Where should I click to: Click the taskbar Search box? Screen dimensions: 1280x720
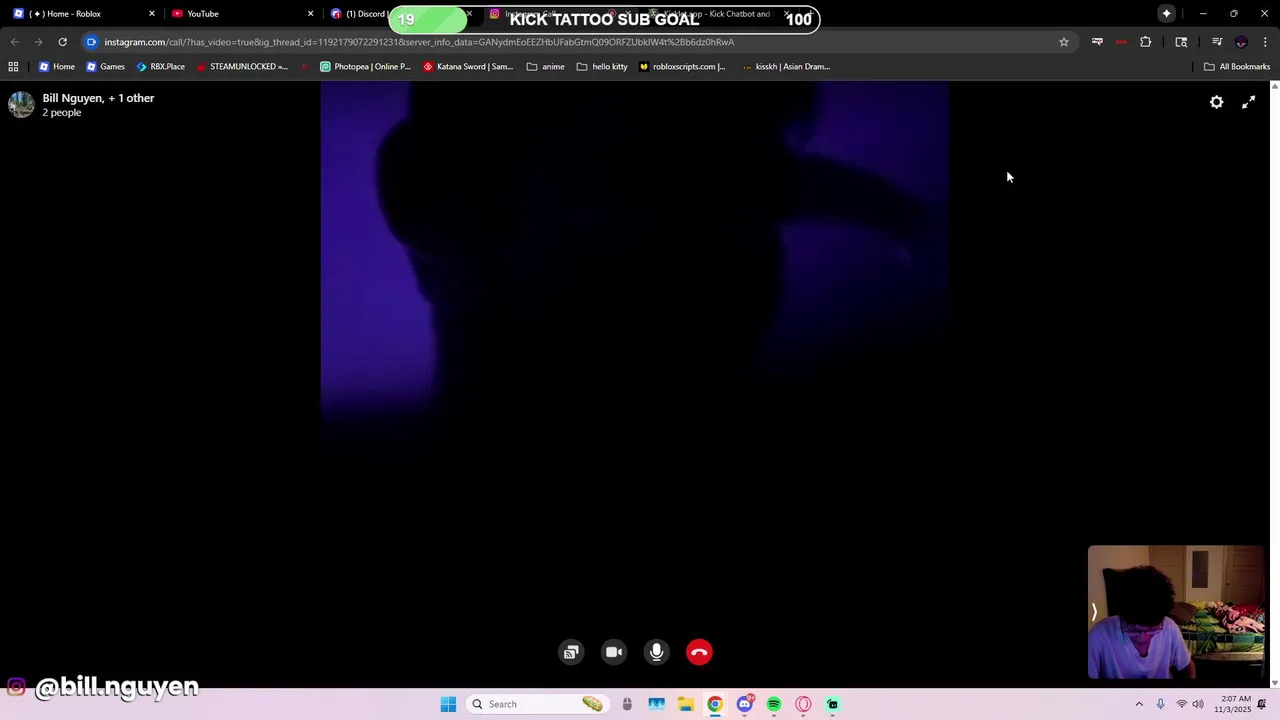click(538, 704)
